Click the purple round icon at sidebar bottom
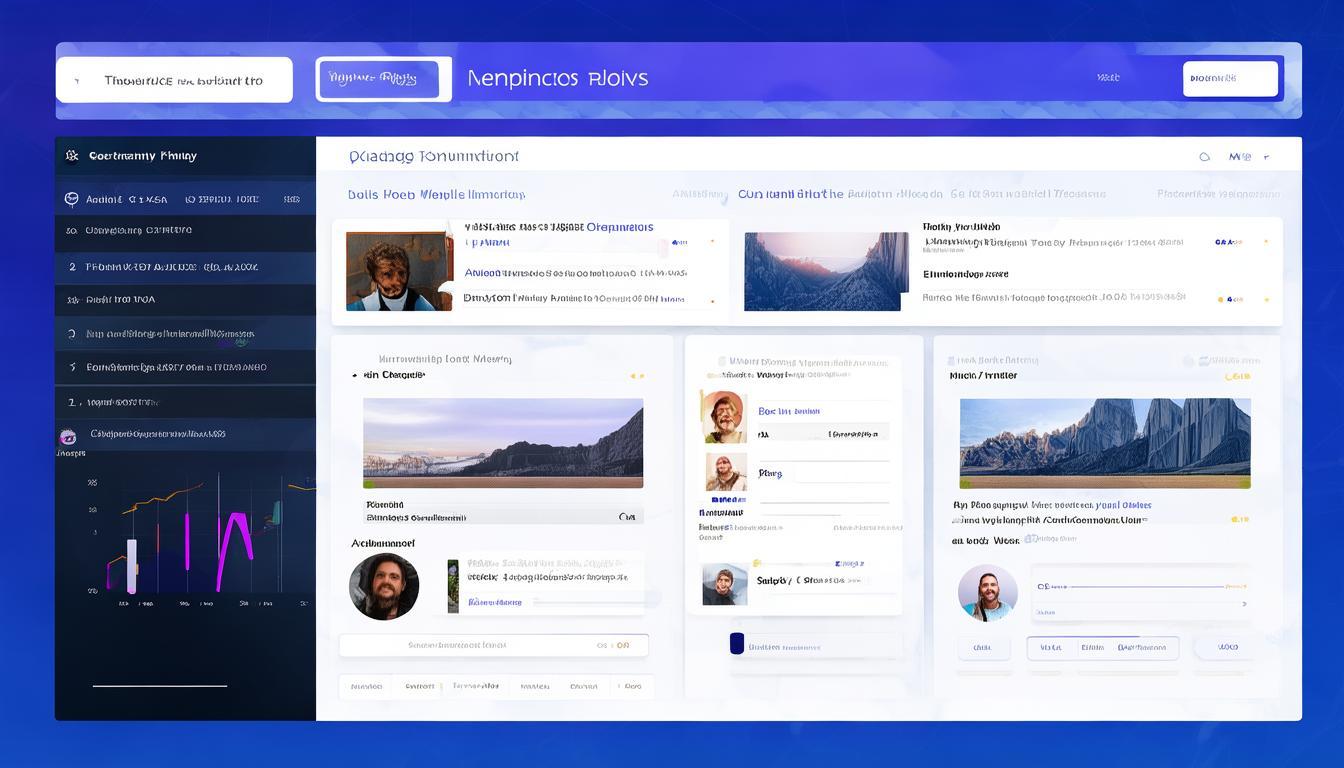 tap(68, 436)
